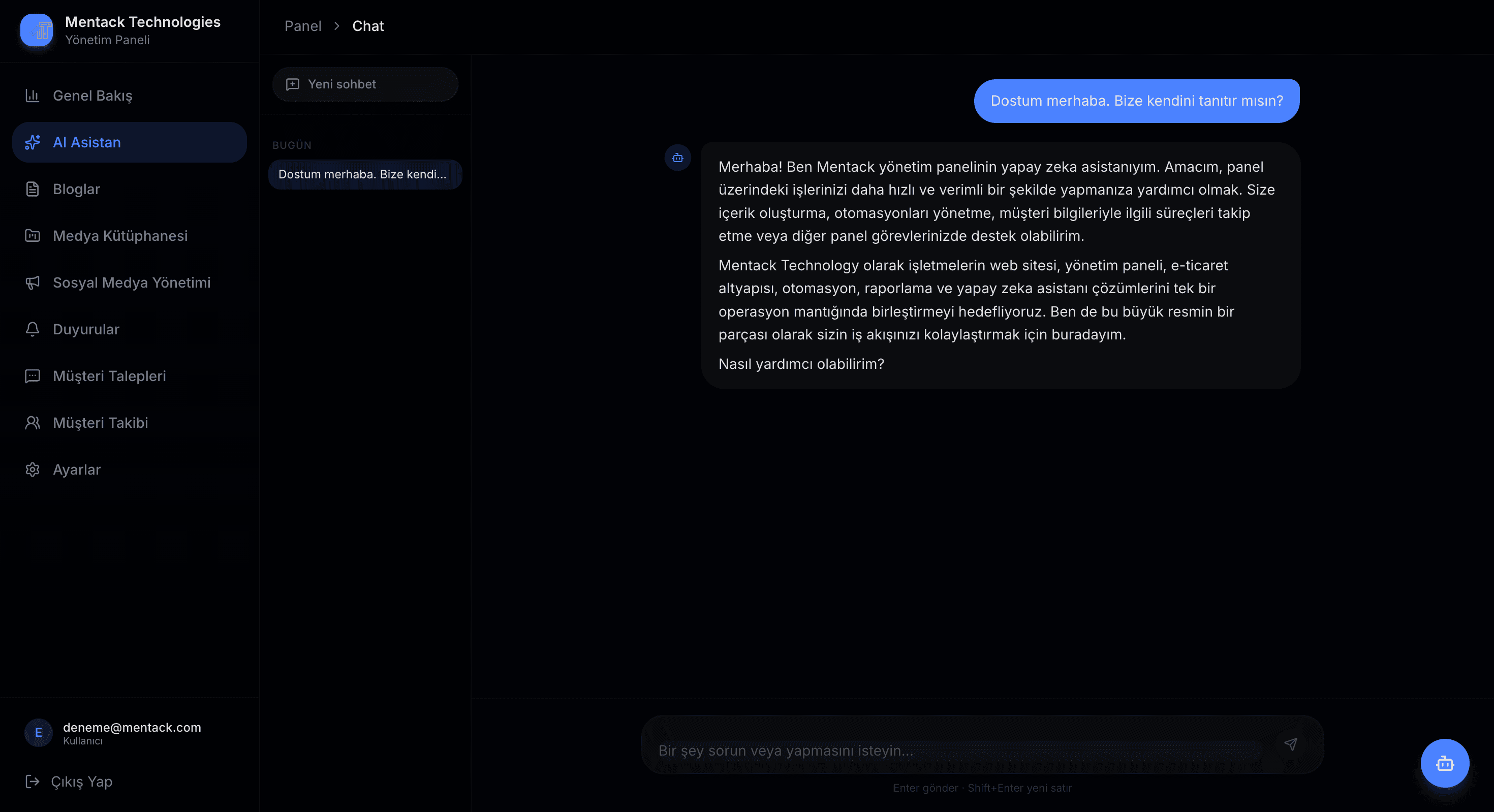The height and width of the screenshot is (812, 1494).
Task: Click the Müşteri Takibi people icon
Action: point(33,423)
